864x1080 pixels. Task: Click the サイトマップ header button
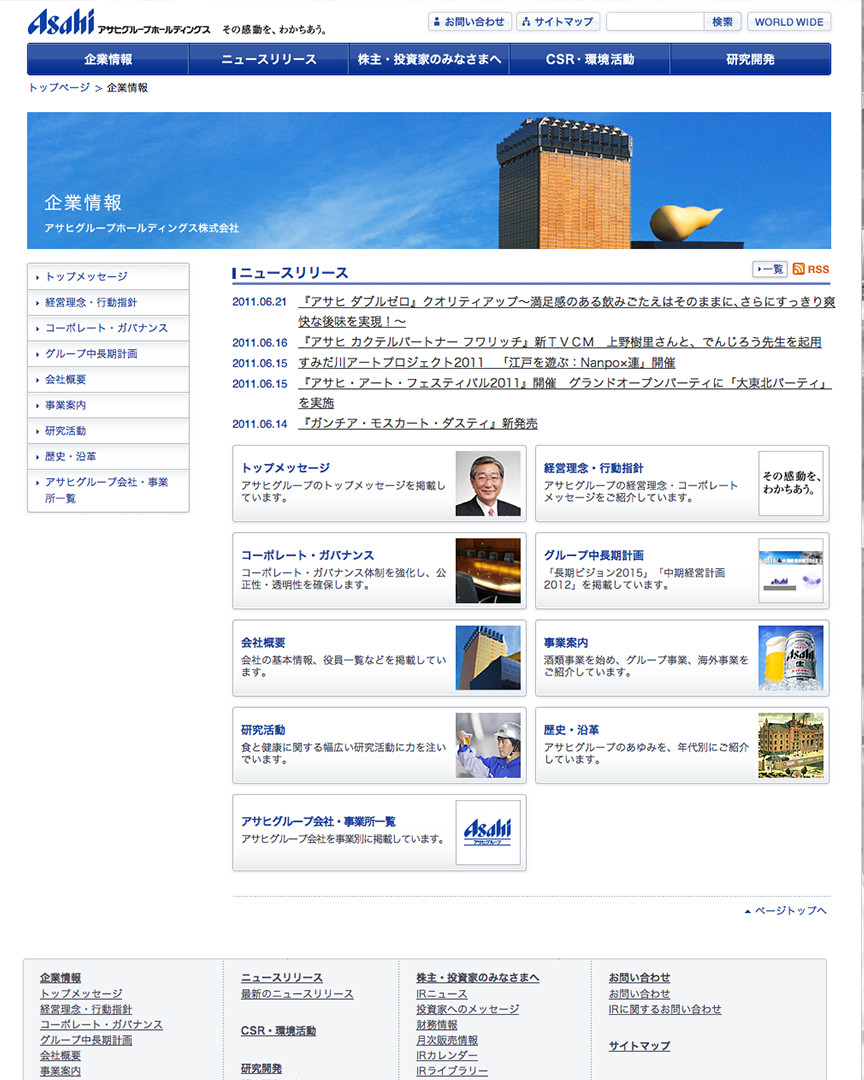pos(558,21)
